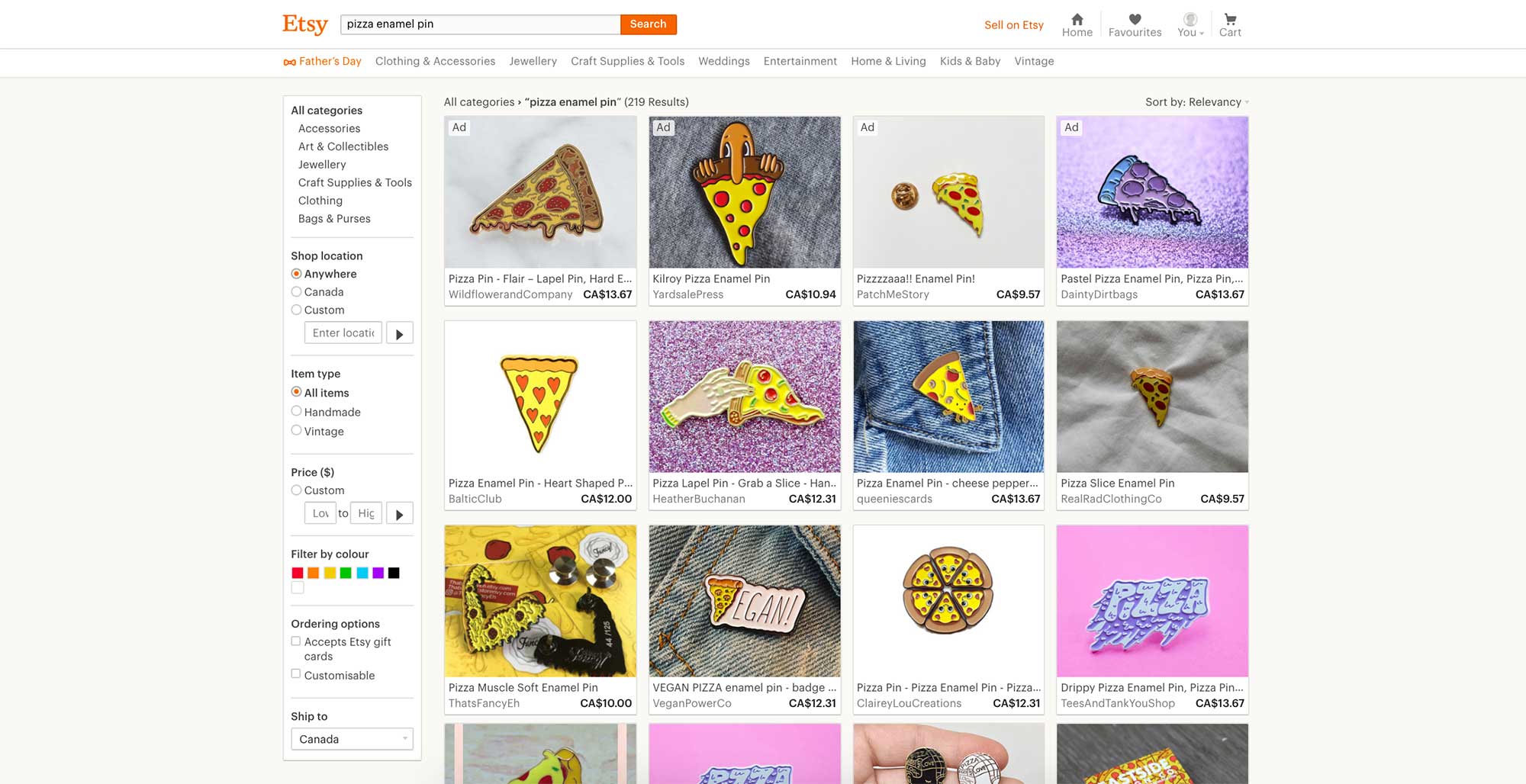1526x784 pixels.
Task: Visit the YardsalePress shop
Action: pos(687,294)
